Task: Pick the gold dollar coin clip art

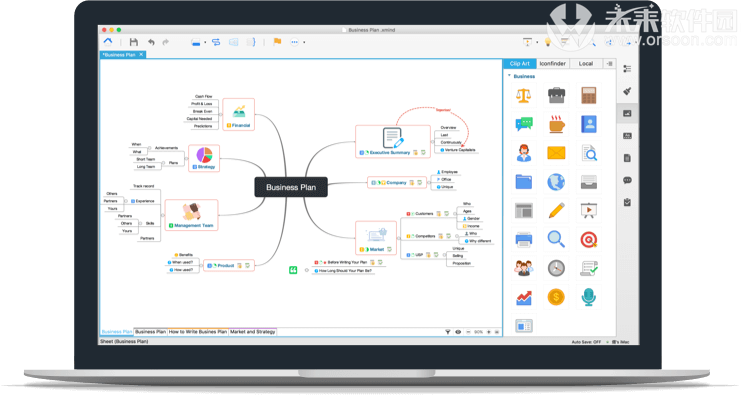Action: point(556,297)
